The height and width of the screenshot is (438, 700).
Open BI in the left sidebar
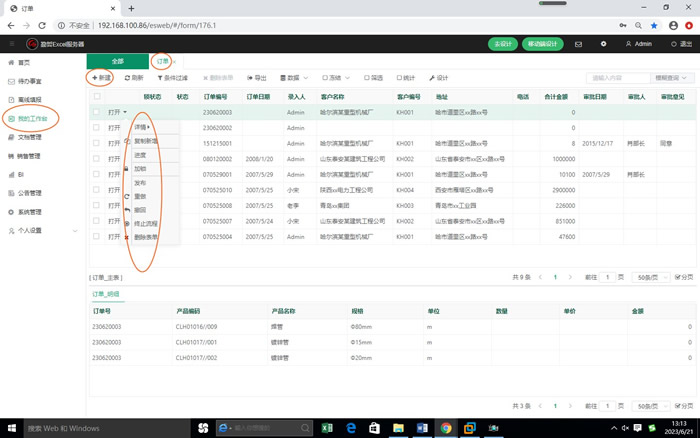20,174
